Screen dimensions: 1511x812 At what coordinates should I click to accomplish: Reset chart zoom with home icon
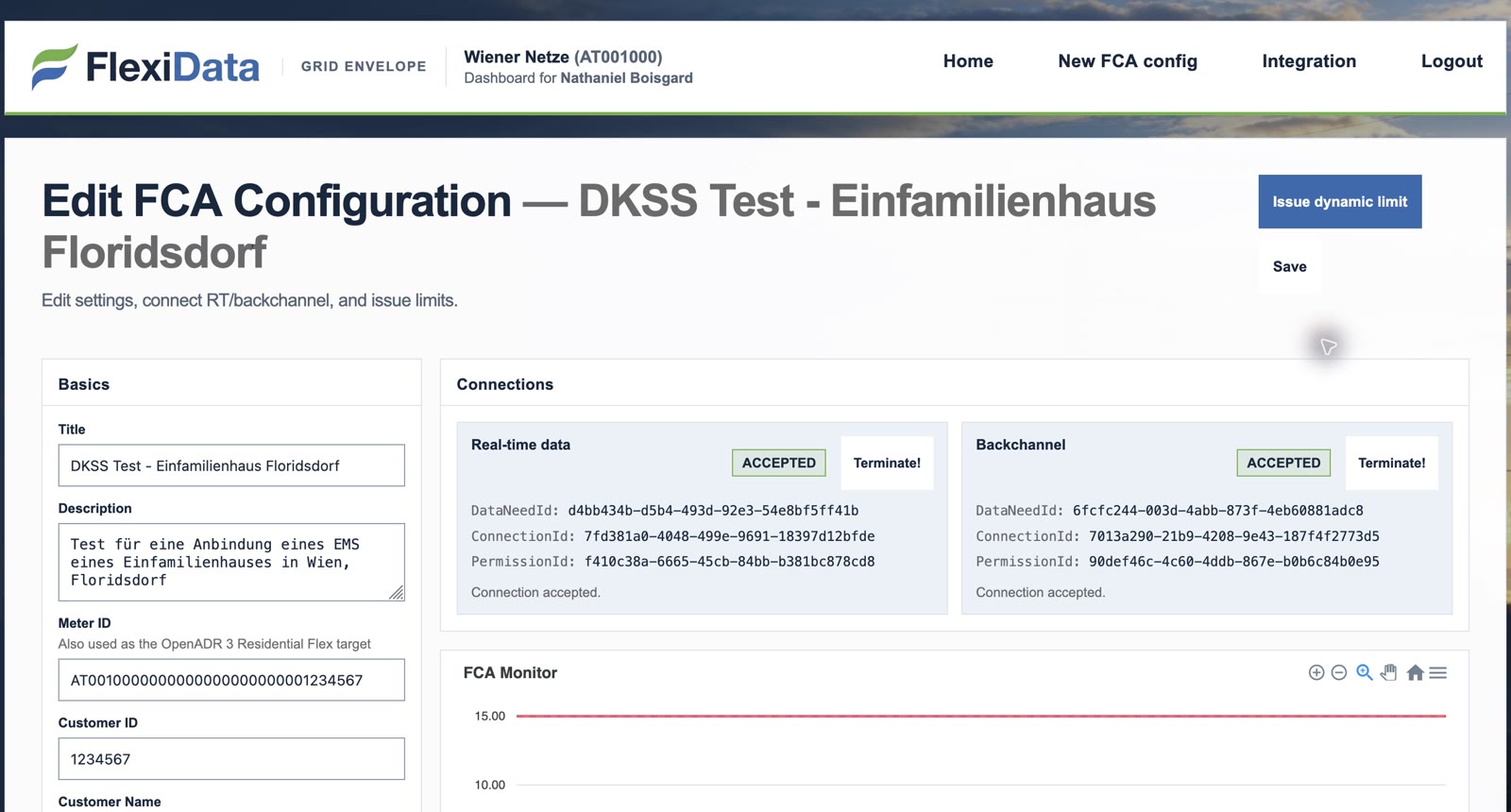point(1415,672)
